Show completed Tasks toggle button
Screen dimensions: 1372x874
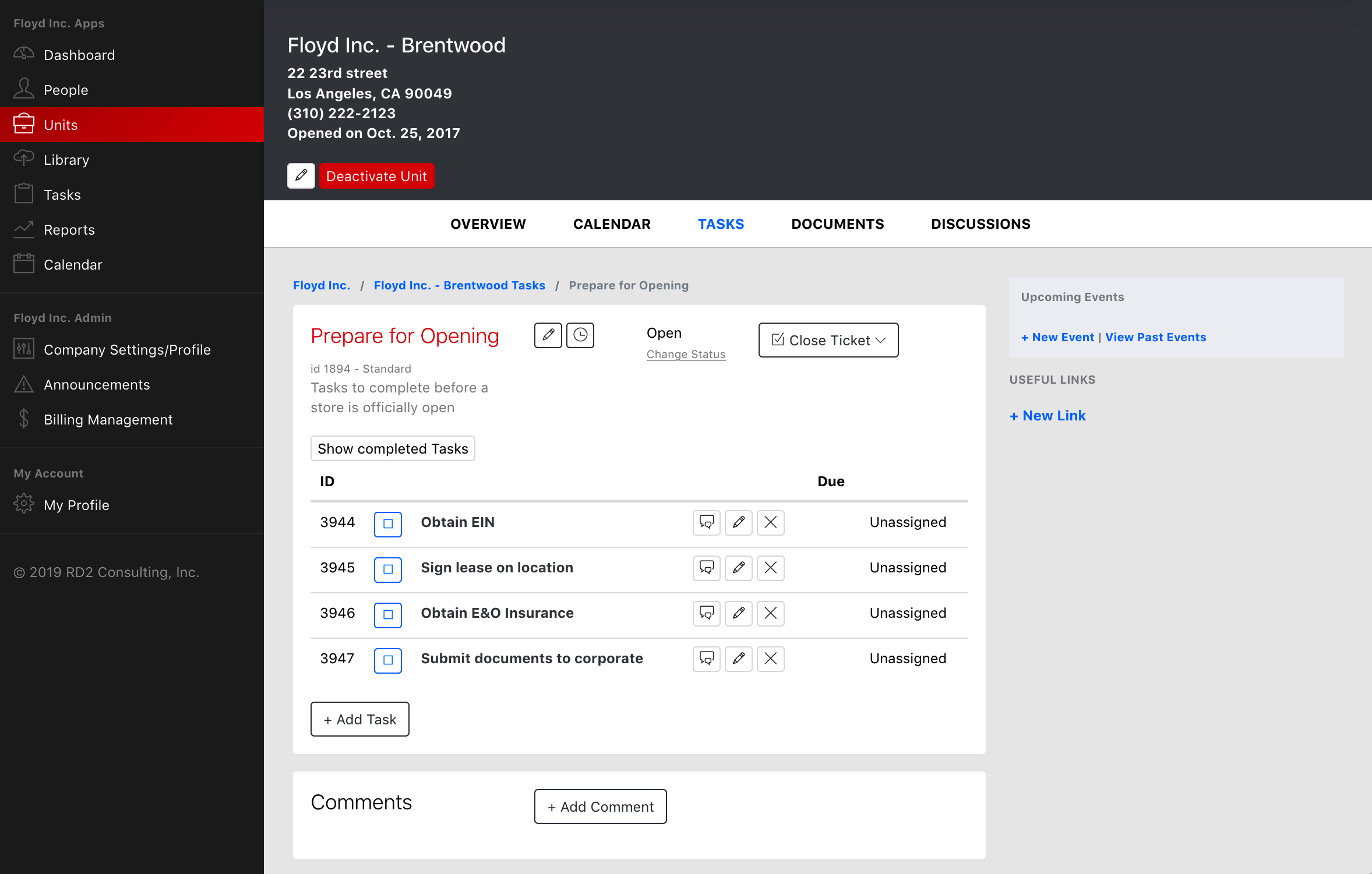[393, 448]
